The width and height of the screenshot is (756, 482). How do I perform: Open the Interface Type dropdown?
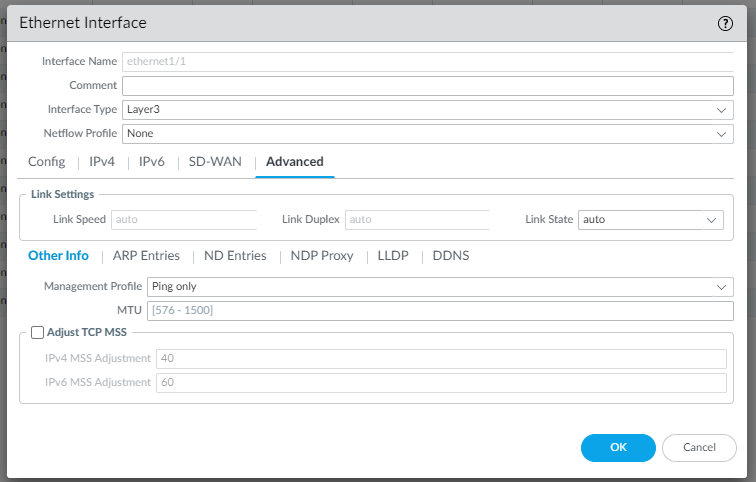coord(427,109)
